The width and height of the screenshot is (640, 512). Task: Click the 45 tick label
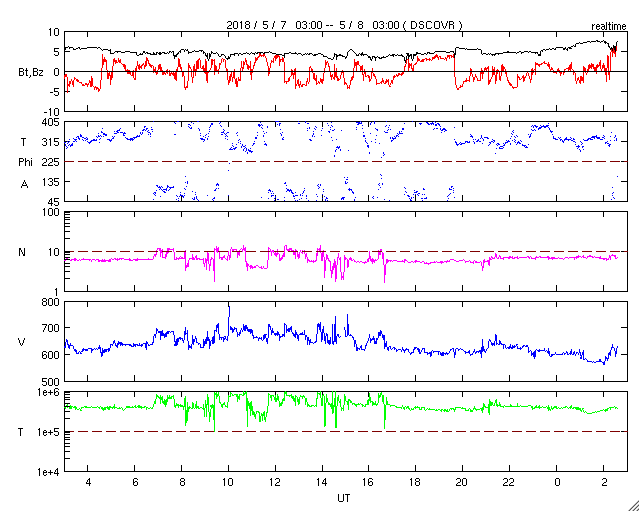point(54,201)
